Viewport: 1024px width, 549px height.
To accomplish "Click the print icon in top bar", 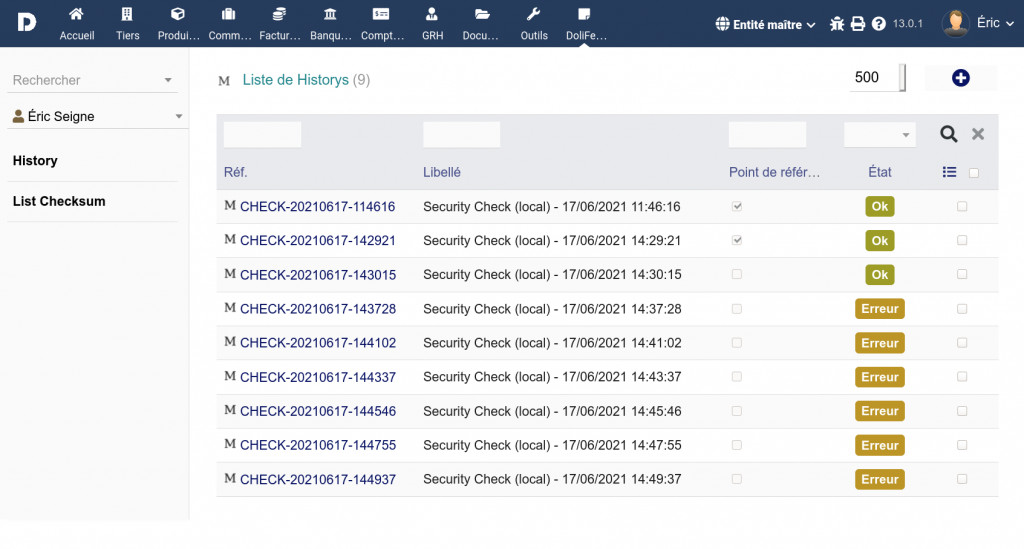I will (x=858, y=24).
